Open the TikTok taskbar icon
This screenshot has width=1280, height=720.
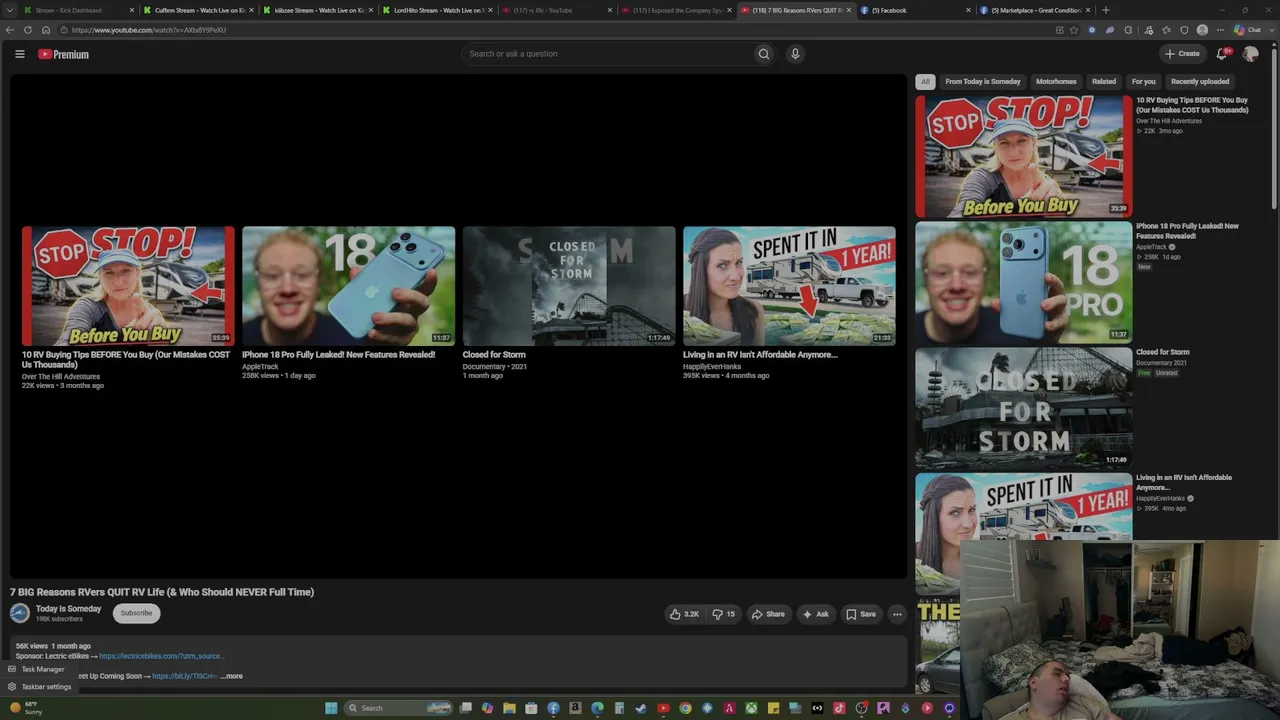click(x=839, y=708)
